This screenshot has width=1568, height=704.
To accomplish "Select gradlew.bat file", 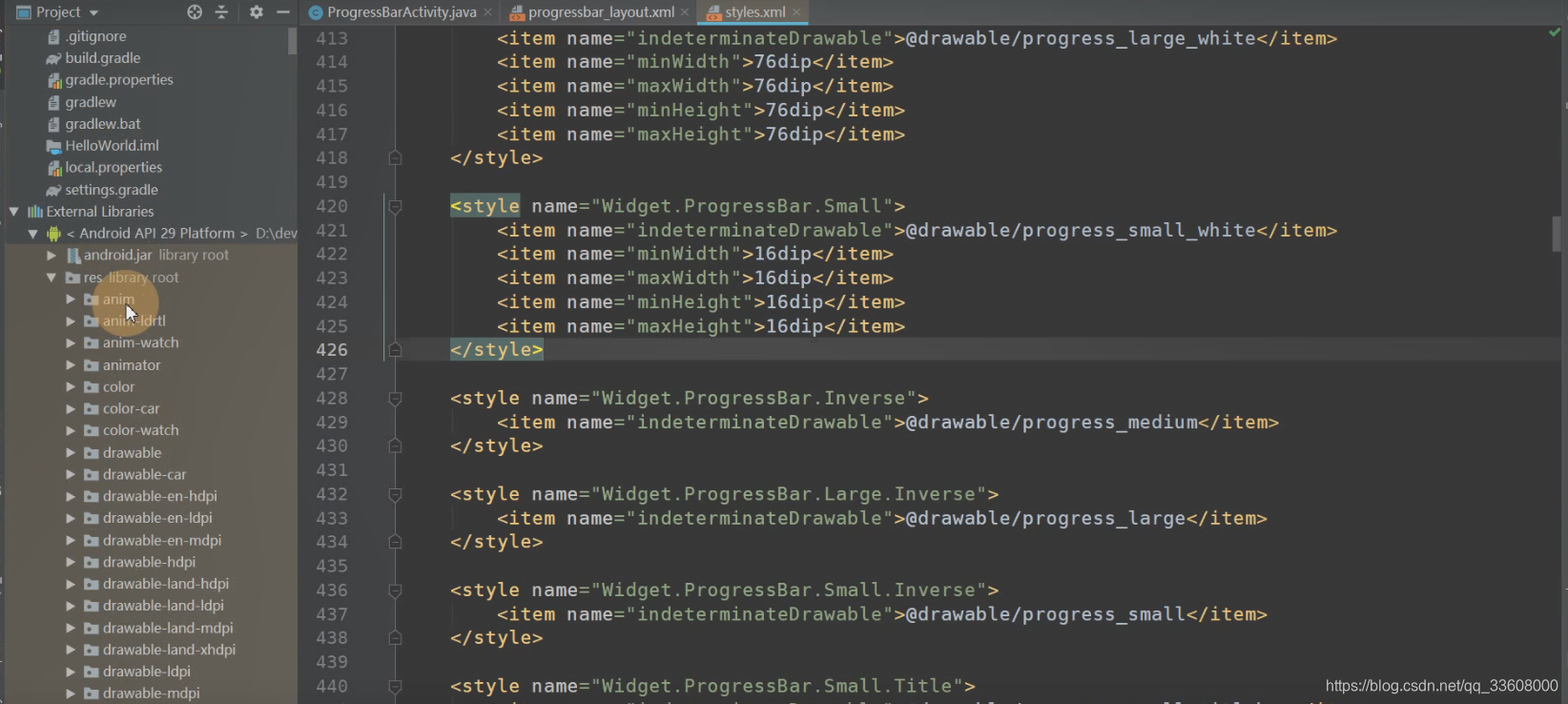I will (x=103, y=124).
